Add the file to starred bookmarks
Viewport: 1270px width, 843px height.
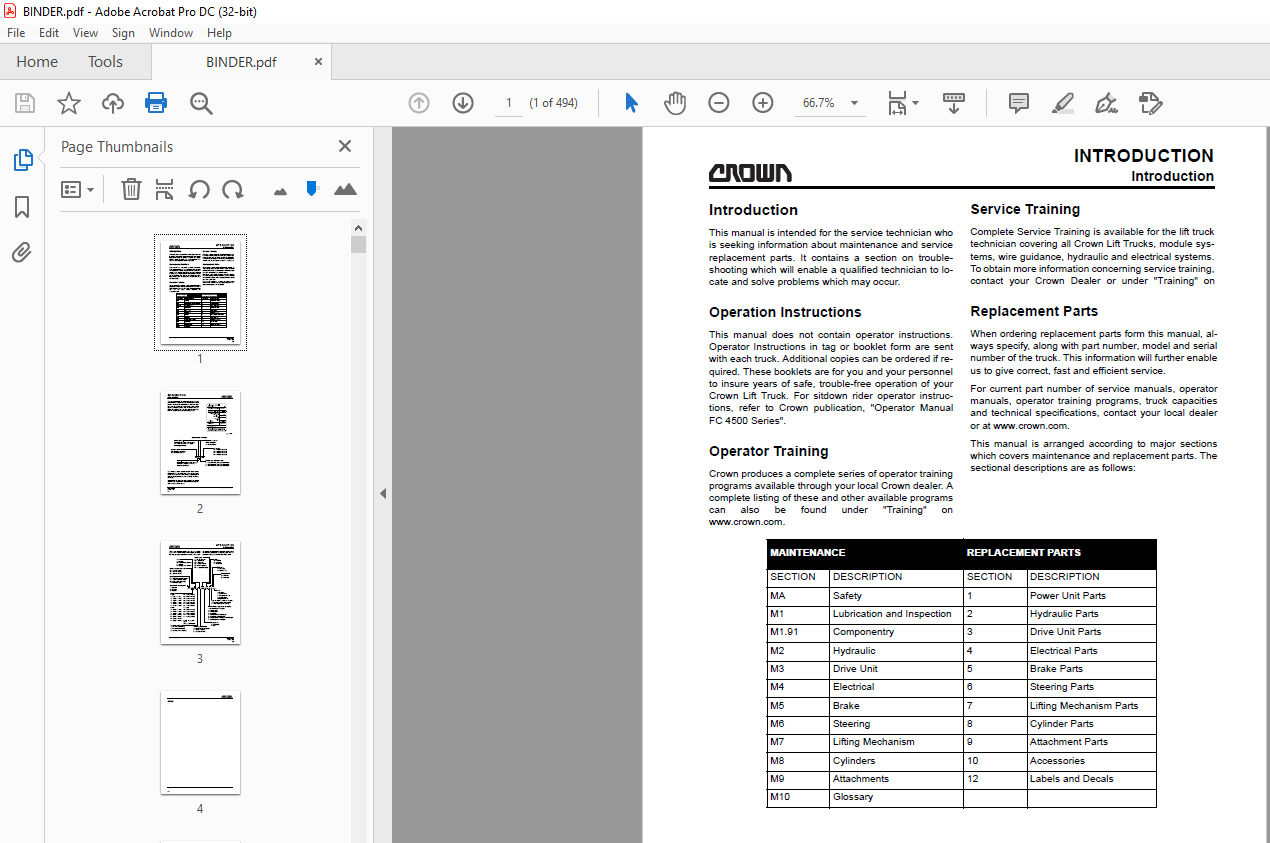click(68, 103)
